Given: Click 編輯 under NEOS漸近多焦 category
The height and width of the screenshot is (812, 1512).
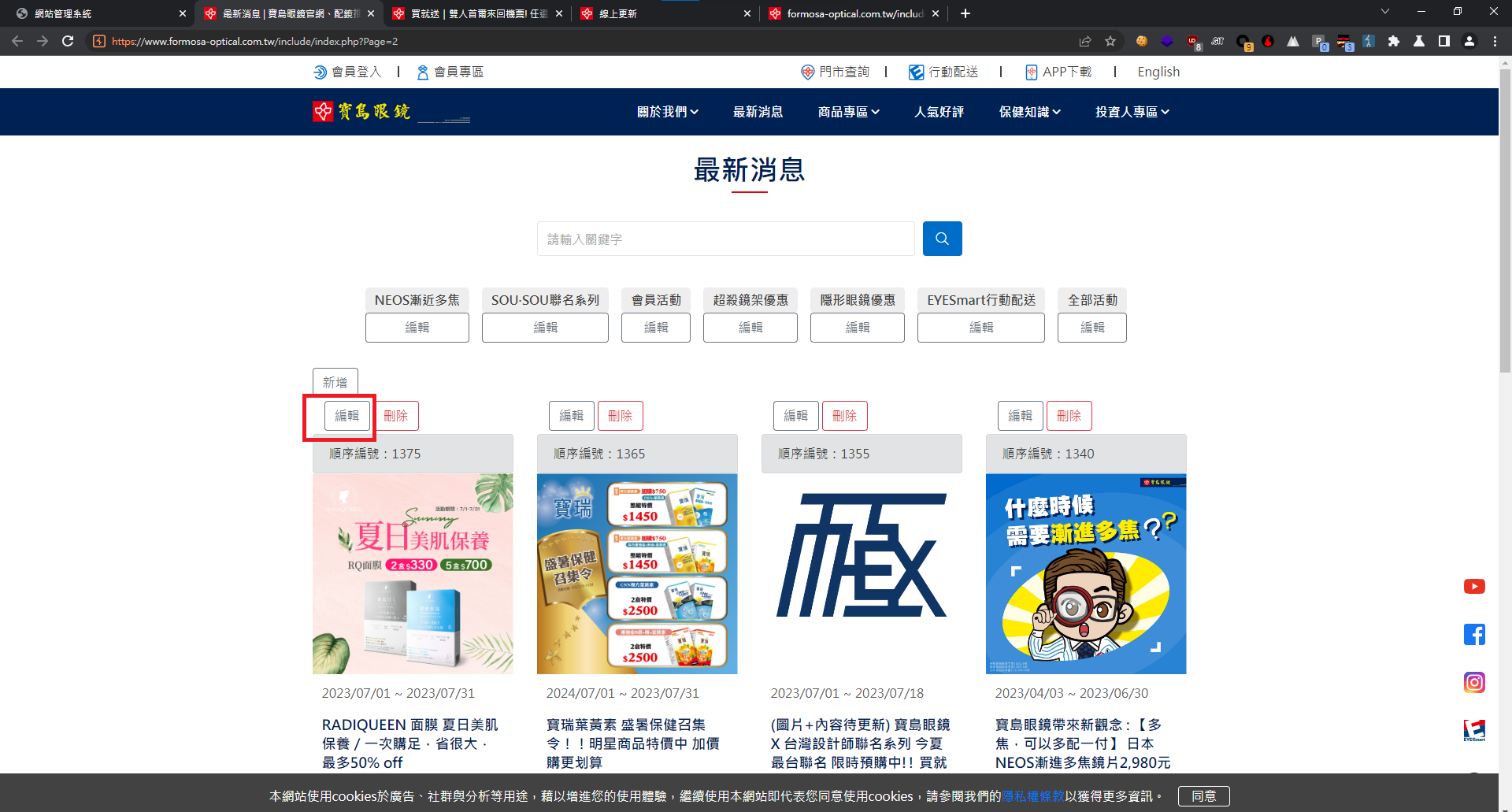Looking at the screenshot, I should point(417,328).
